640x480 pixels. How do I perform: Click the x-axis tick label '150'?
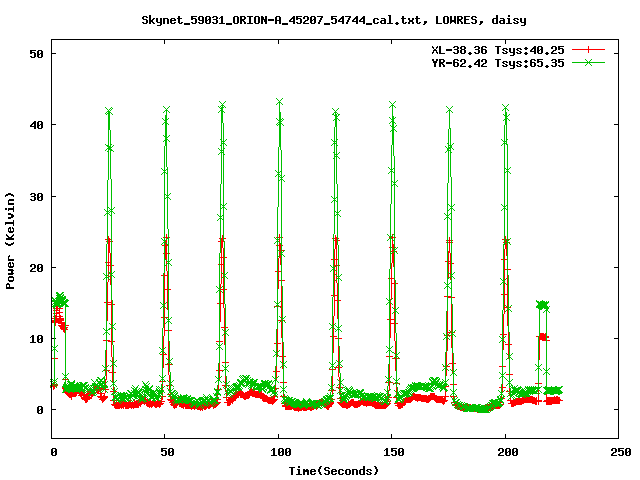click(x=394, y=452)
